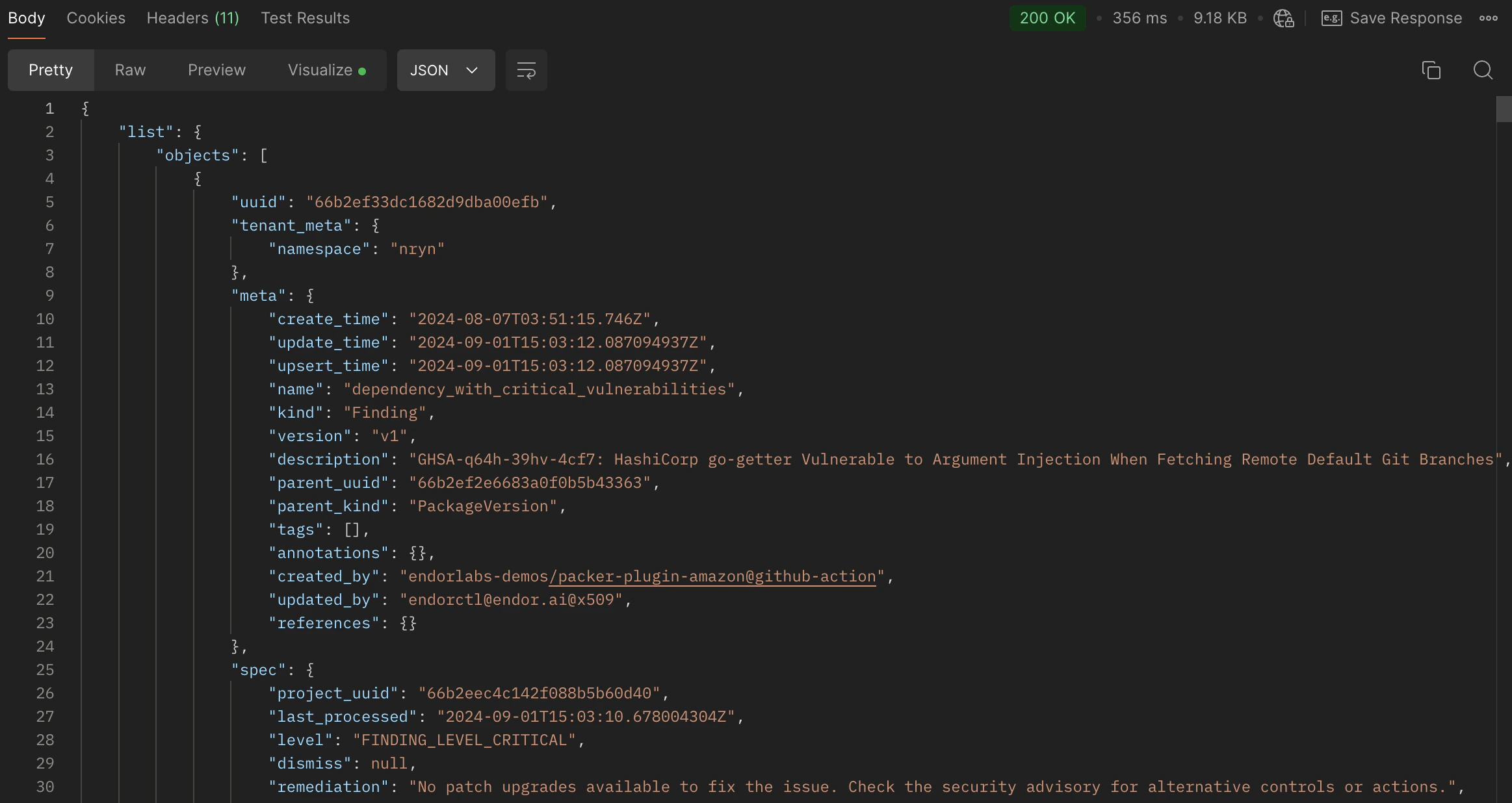
Task: View the Test Results tab
Action: (x=306, y=18)
